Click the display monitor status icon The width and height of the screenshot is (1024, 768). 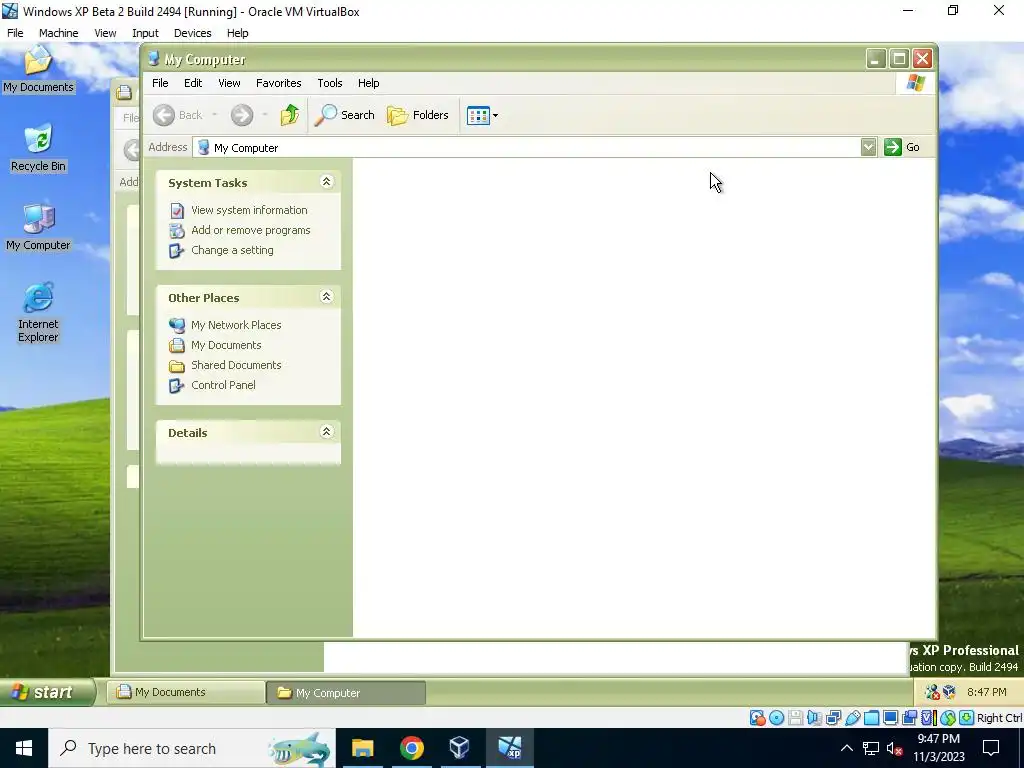click(x=890, y=718)
